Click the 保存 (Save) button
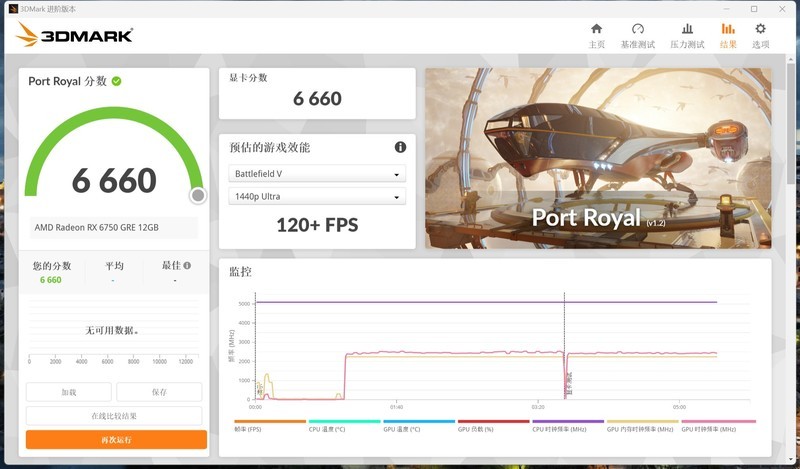 [x=159, y=392]
